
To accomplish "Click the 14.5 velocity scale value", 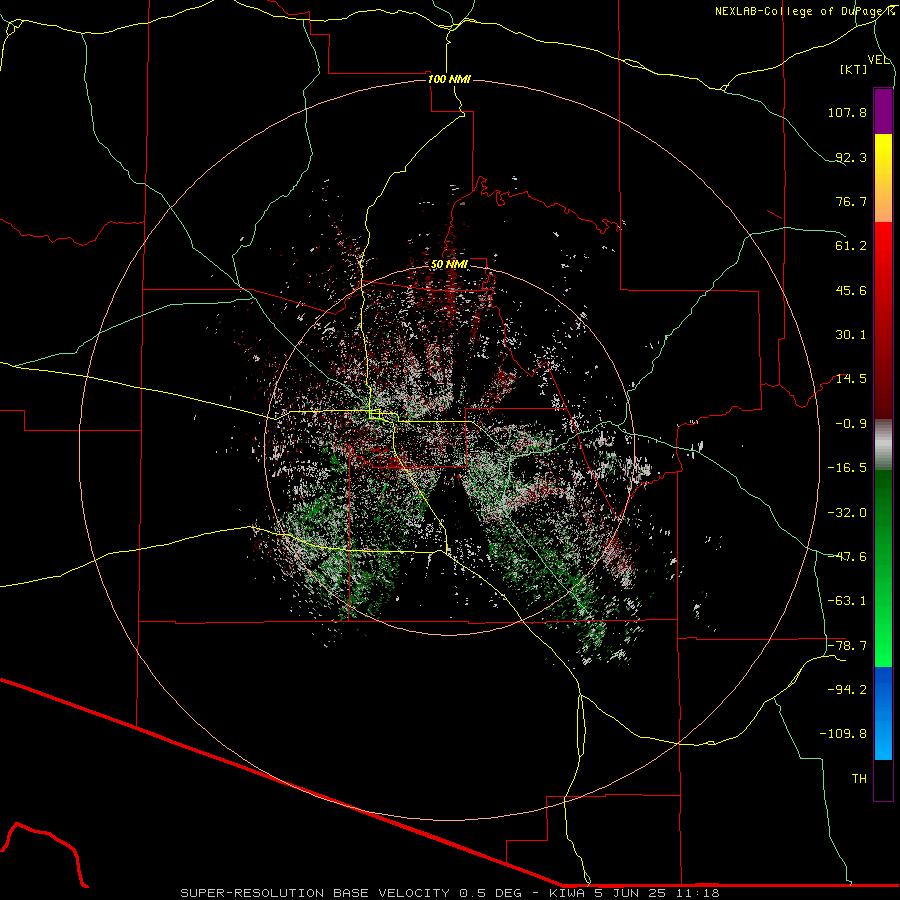I will pyautogui.click(x=851, y=379).
